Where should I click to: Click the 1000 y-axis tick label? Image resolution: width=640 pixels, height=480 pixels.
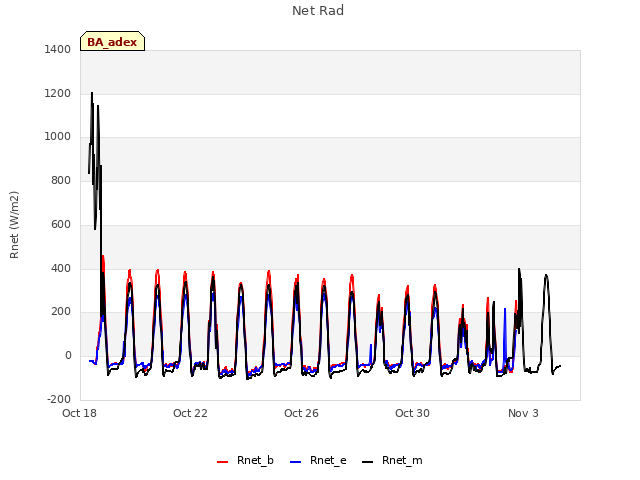pos(58,137)
